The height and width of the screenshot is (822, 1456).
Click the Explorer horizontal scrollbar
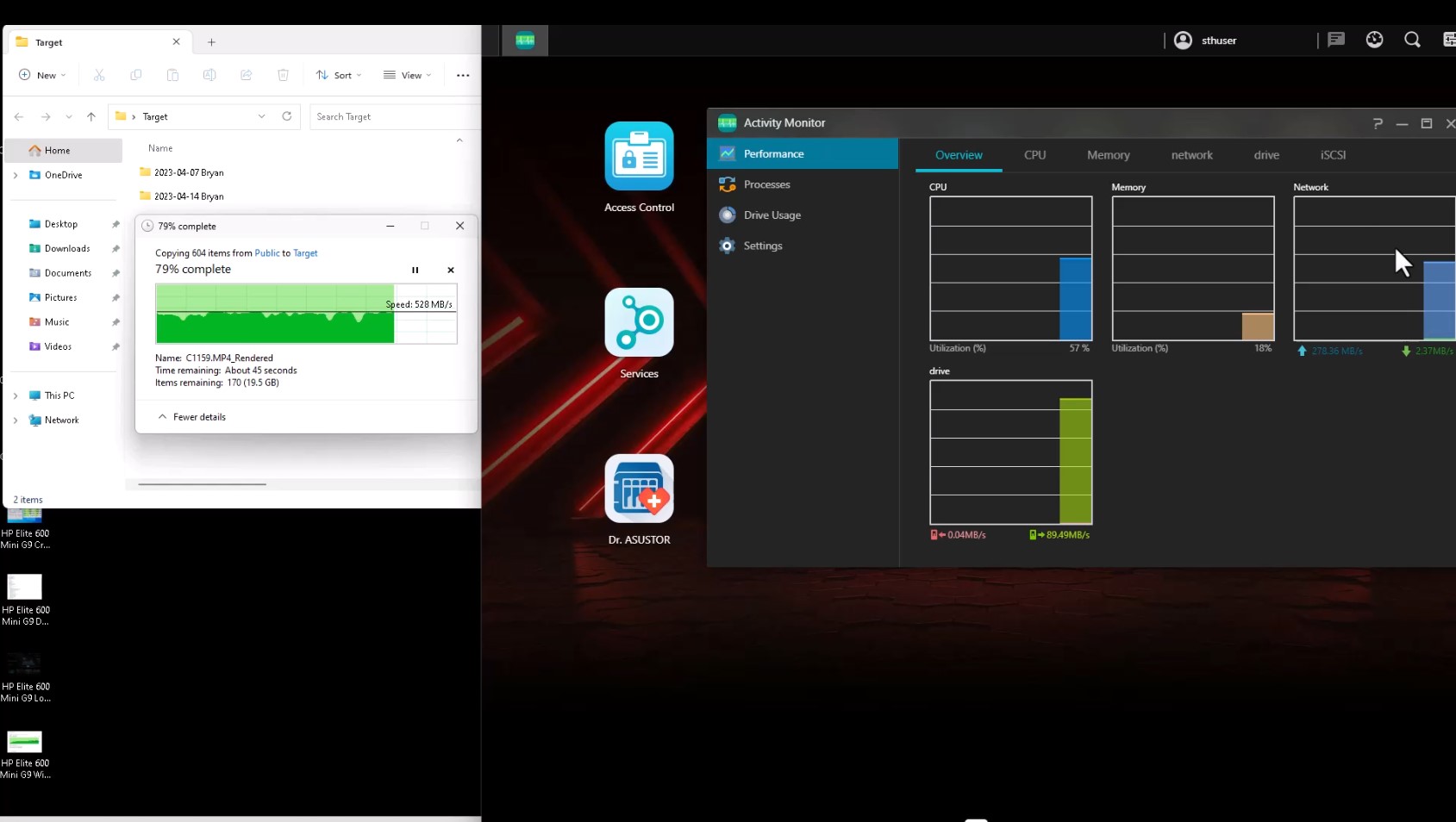202,484
